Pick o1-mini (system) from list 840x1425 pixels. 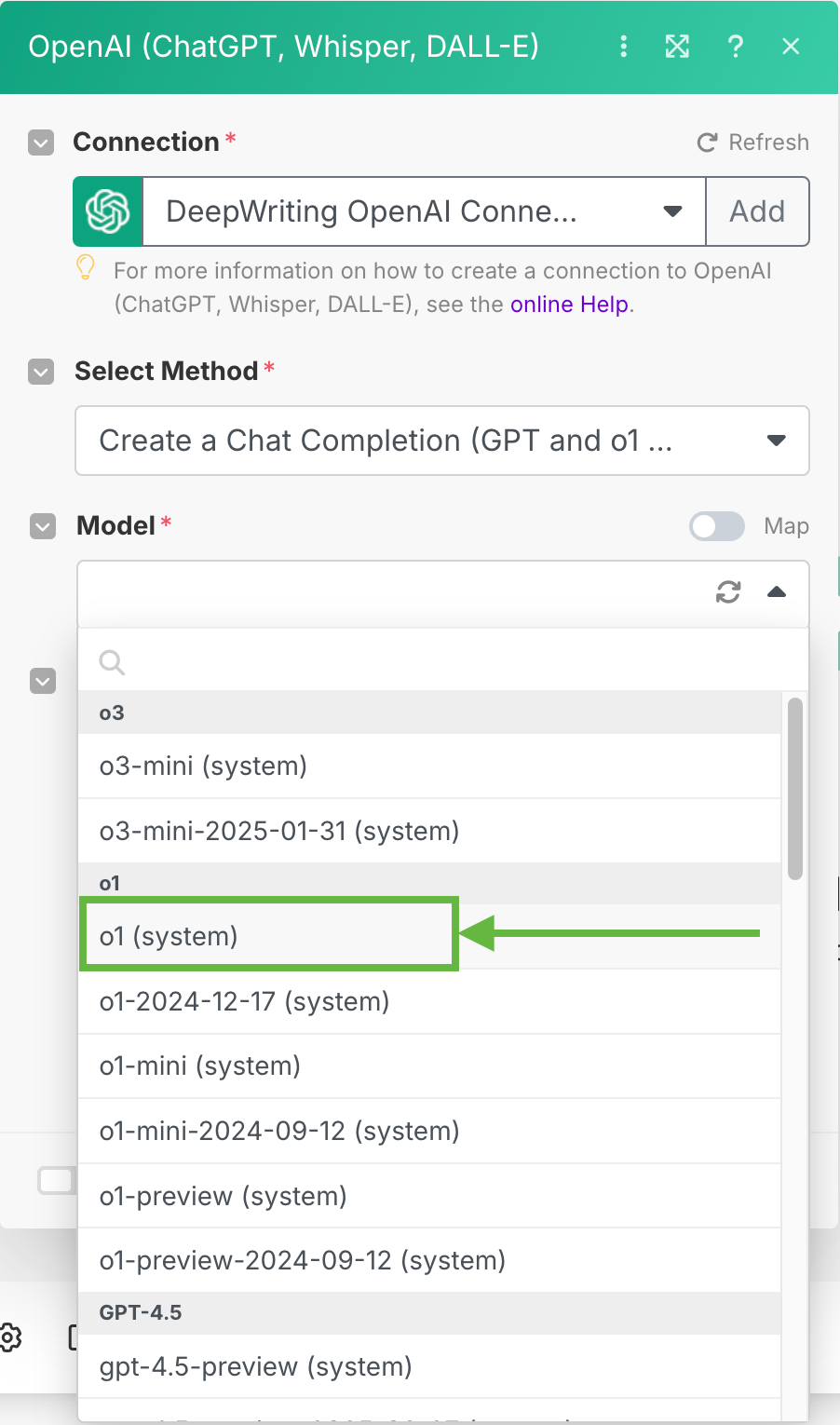click(x=429, y=1065)
